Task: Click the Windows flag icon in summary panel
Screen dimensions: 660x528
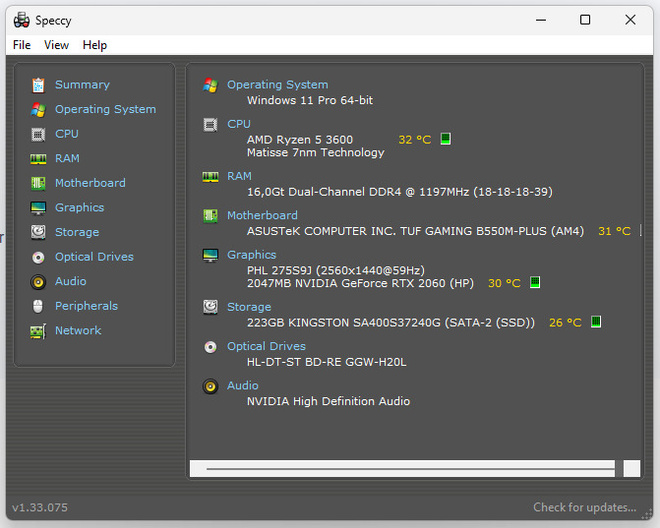Action: pos(210,85)
